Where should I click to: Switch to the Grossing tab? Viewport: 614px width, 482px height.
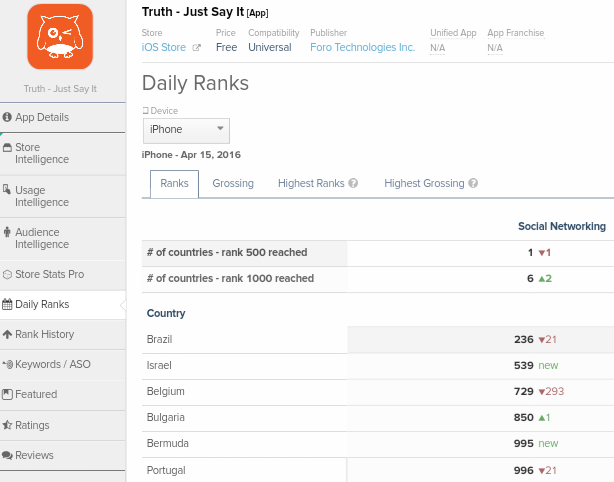233,183
